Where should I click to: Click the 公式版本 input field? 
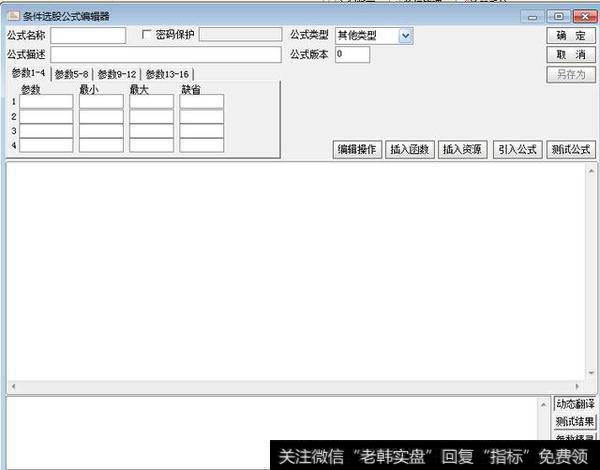tap(352, 54)
